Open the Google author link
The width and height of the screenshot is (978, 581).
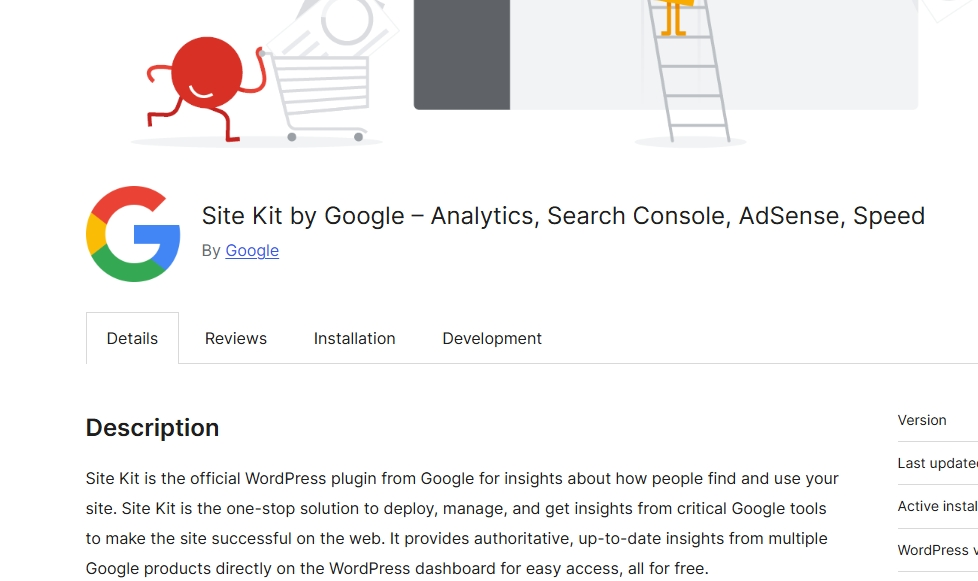(x=252, y=250)
